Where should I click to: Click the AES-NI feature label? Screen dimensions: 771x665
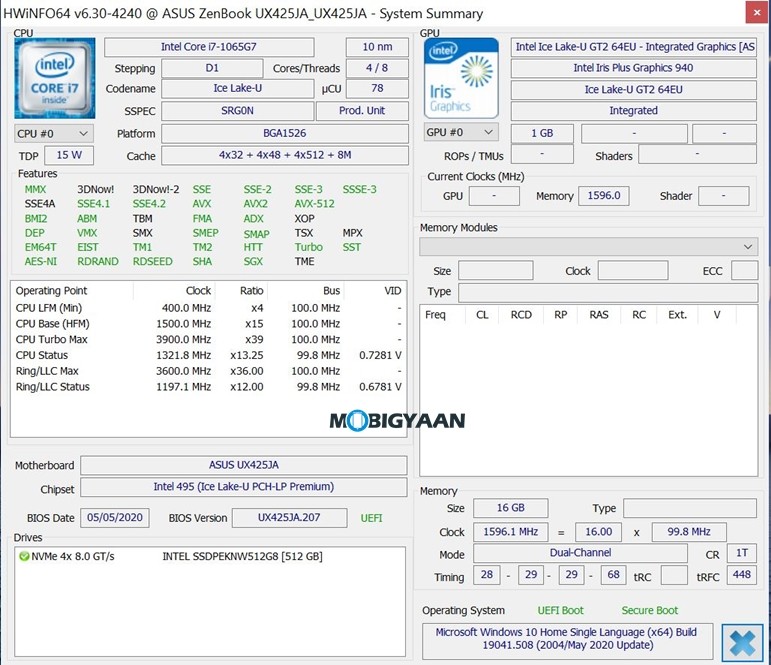pos(41,261)
